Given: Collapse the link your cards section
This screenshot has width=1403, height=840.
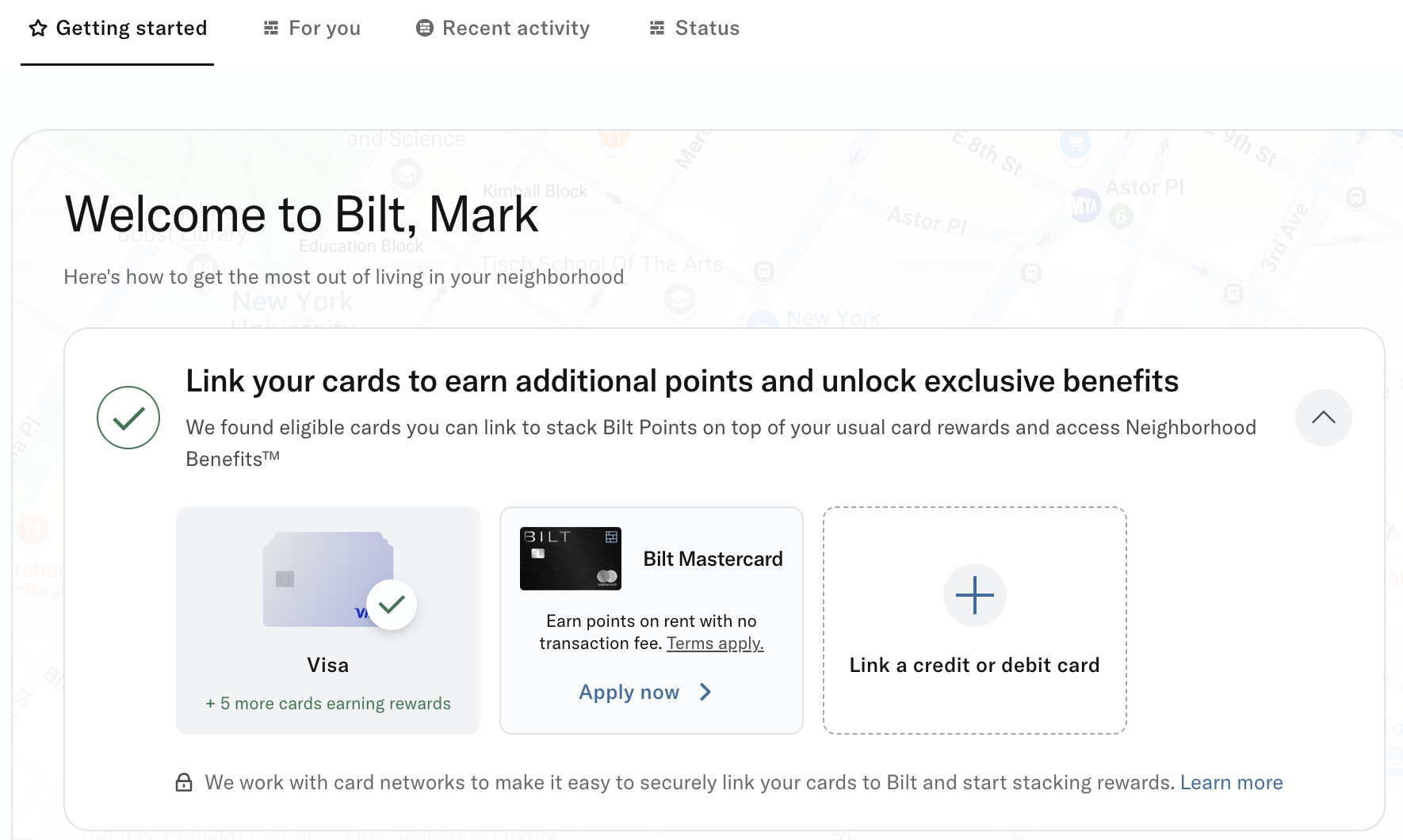Looking at the screenshot, I should (1323, 418).
